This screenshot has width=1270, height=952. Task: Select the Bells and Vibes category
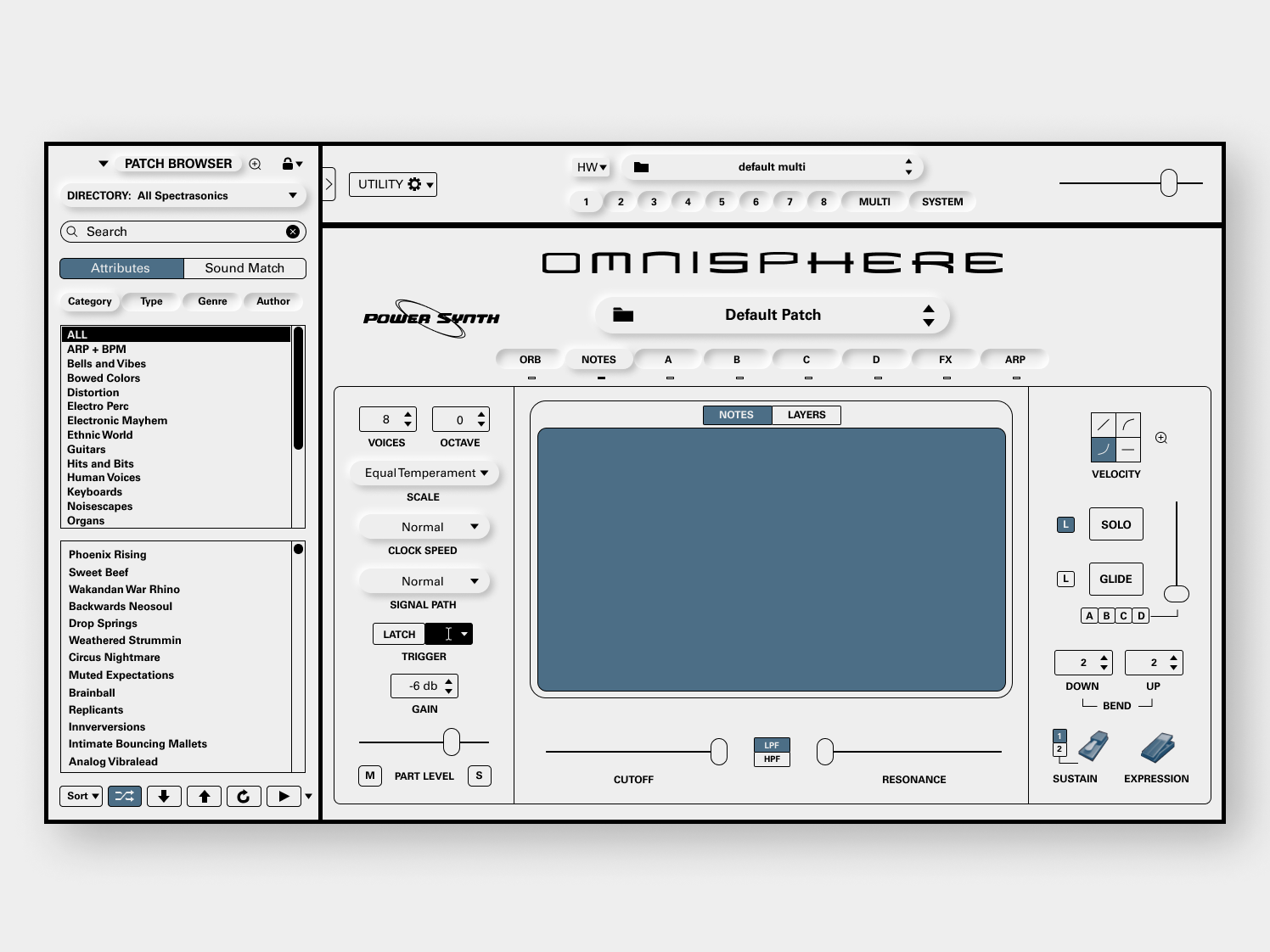point(107,364)
